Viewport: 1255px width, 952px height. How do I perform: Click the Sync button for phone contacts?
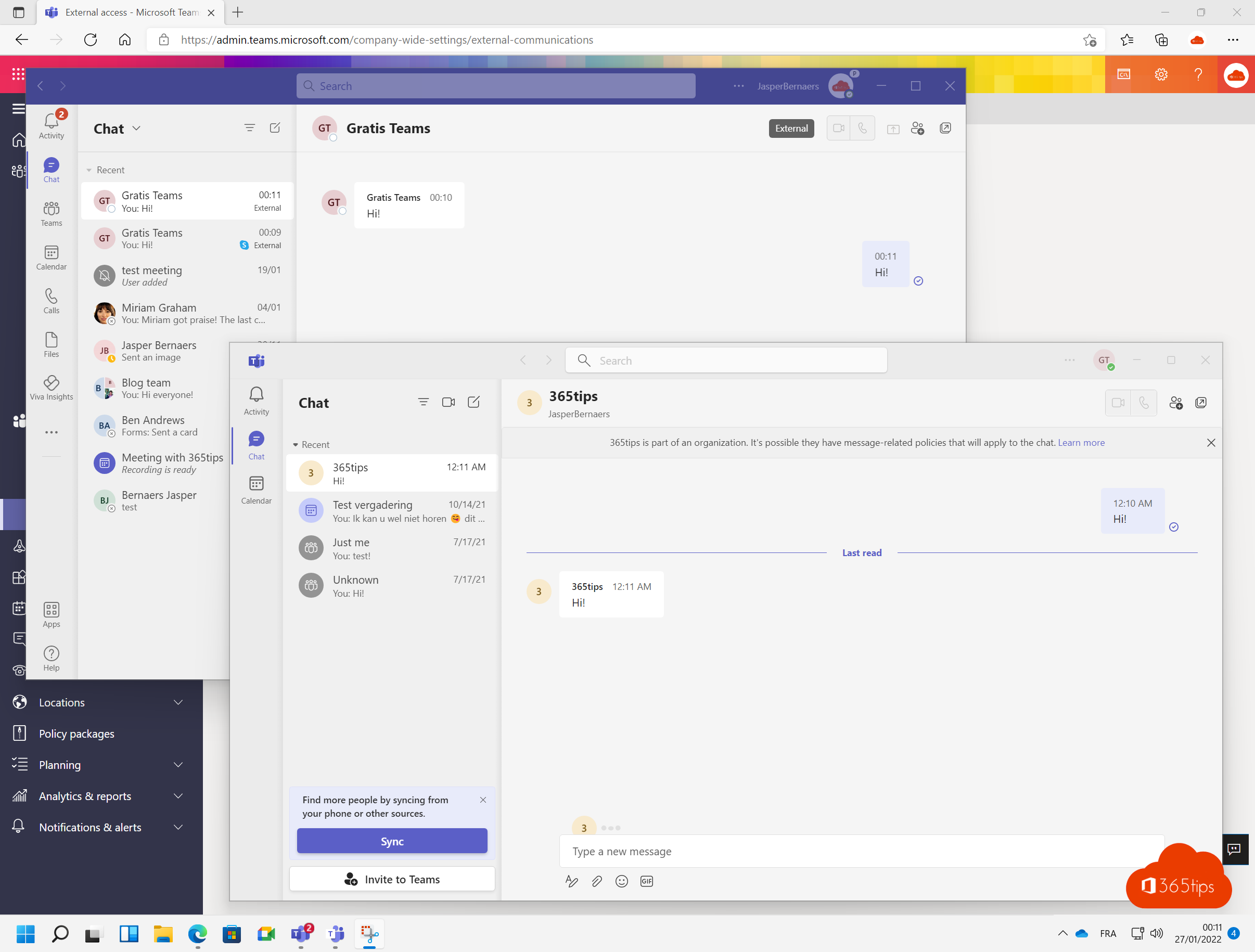[391, 840]
